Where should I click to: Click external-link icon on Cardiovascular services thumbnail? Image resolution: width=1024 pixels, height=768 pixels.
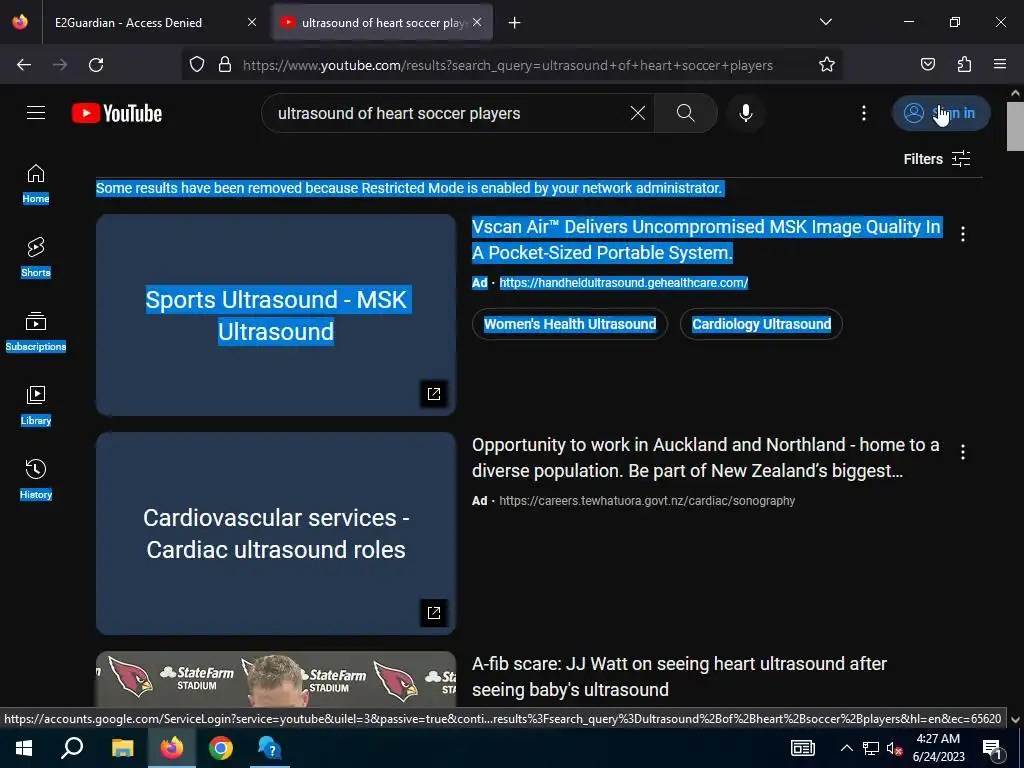[x=434, y=613]
